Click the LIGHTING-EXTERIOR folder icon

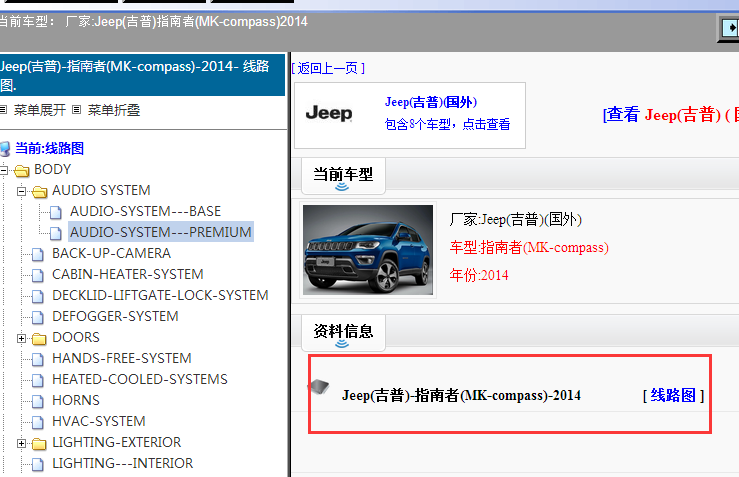40,444
